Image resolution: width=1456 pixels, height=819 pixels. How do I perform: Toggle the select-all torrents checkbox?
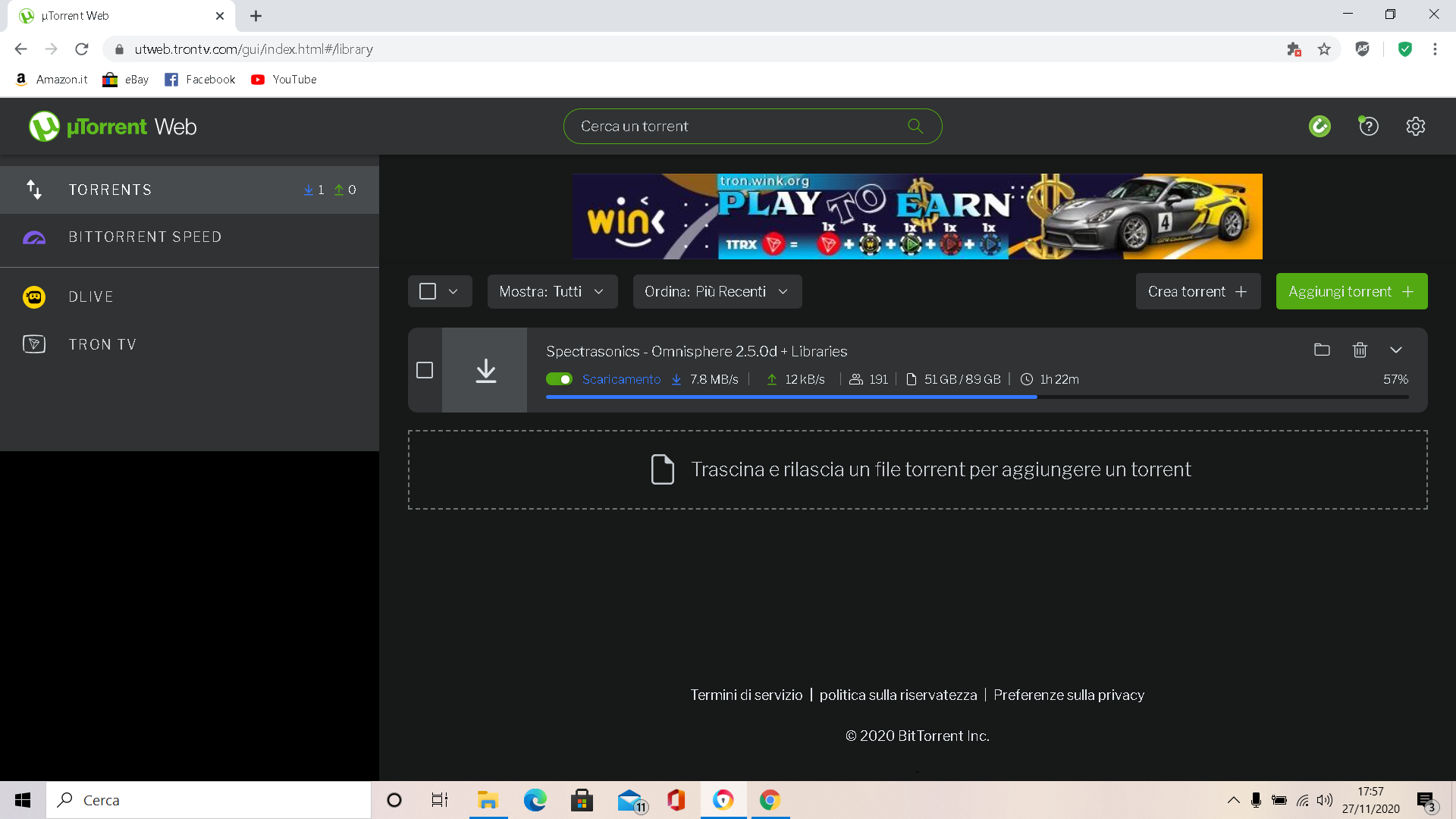[x=428, y=291]
